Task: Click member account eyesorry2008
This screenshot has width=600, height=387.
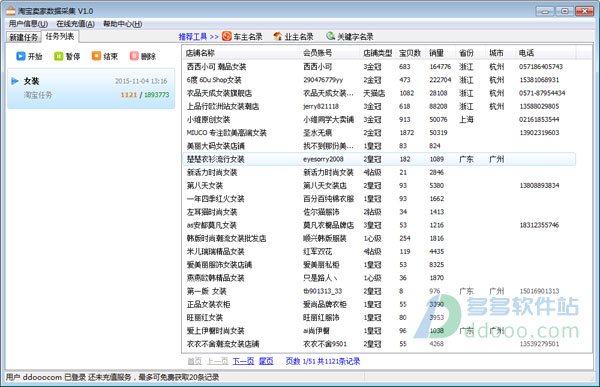Action: pyautogui.click(x=323, y=159)
